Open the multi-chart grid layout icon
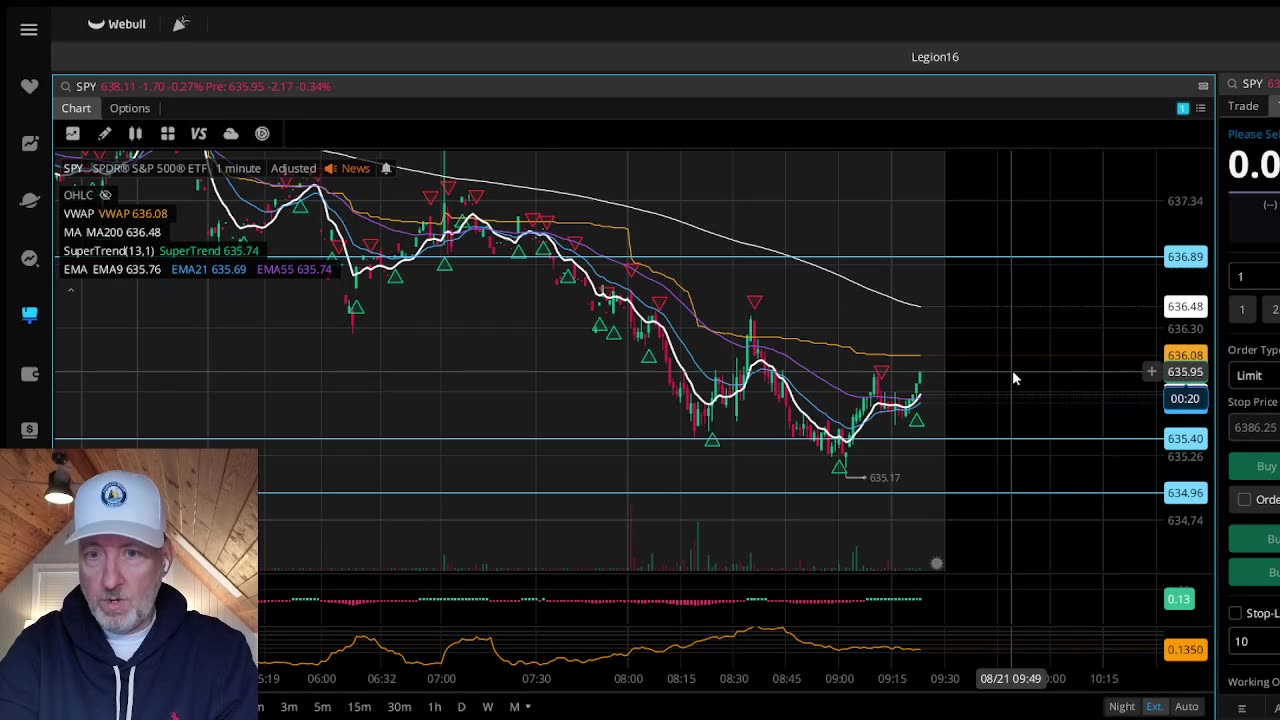The width and height of the screenshot is (1280, 720). (x=168, y=134)
